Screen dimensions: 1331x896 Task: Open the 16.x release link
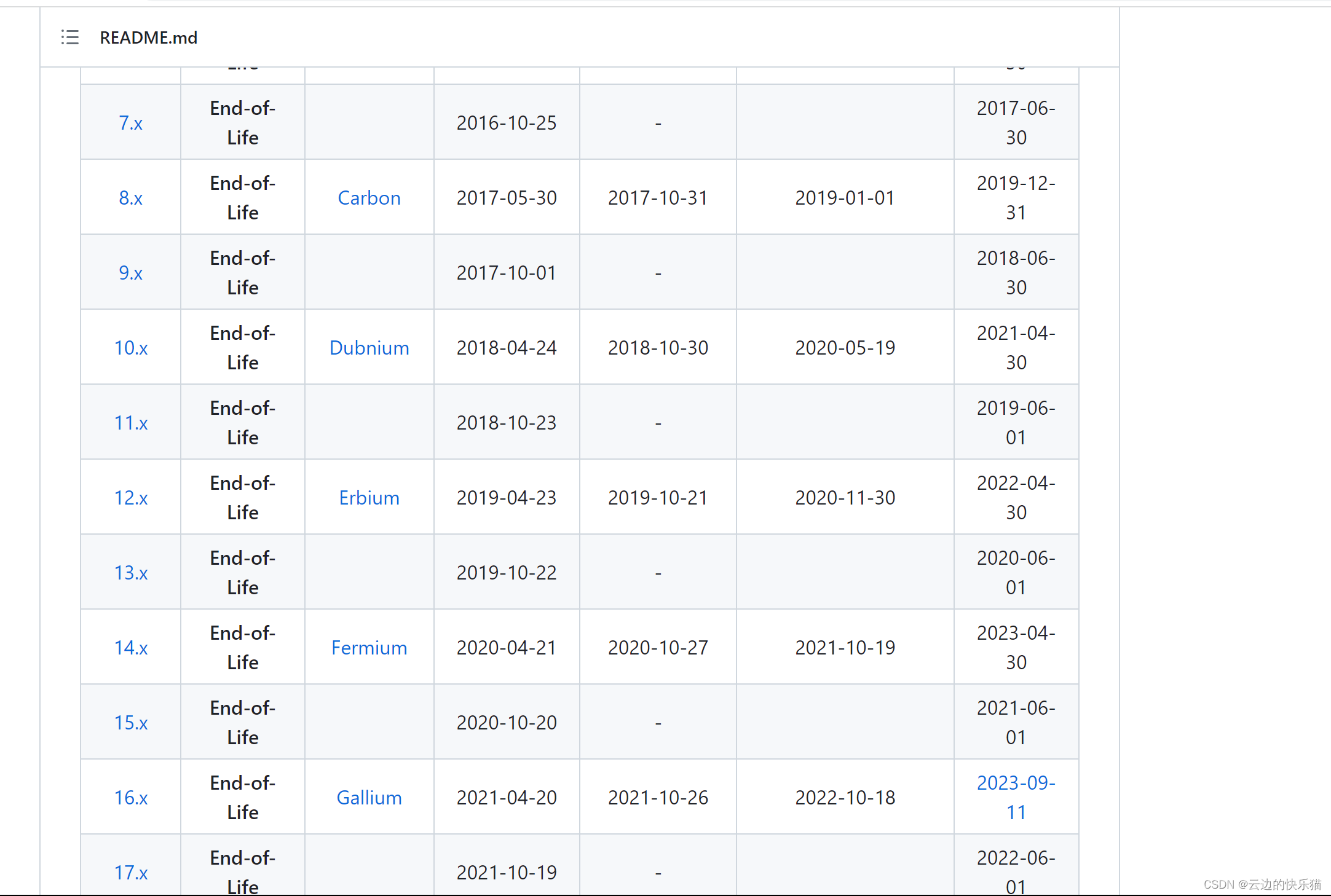click(x=131, y=798)
